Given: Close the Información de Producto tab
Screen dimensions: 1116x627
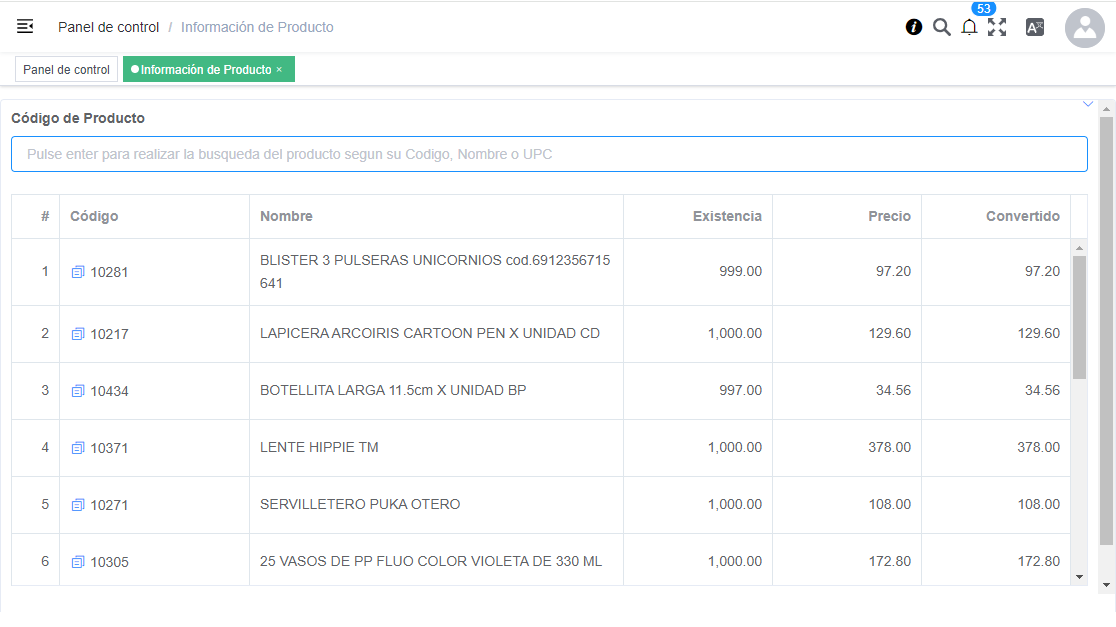Looking at the screenshot, I should [x=279, y=70].
